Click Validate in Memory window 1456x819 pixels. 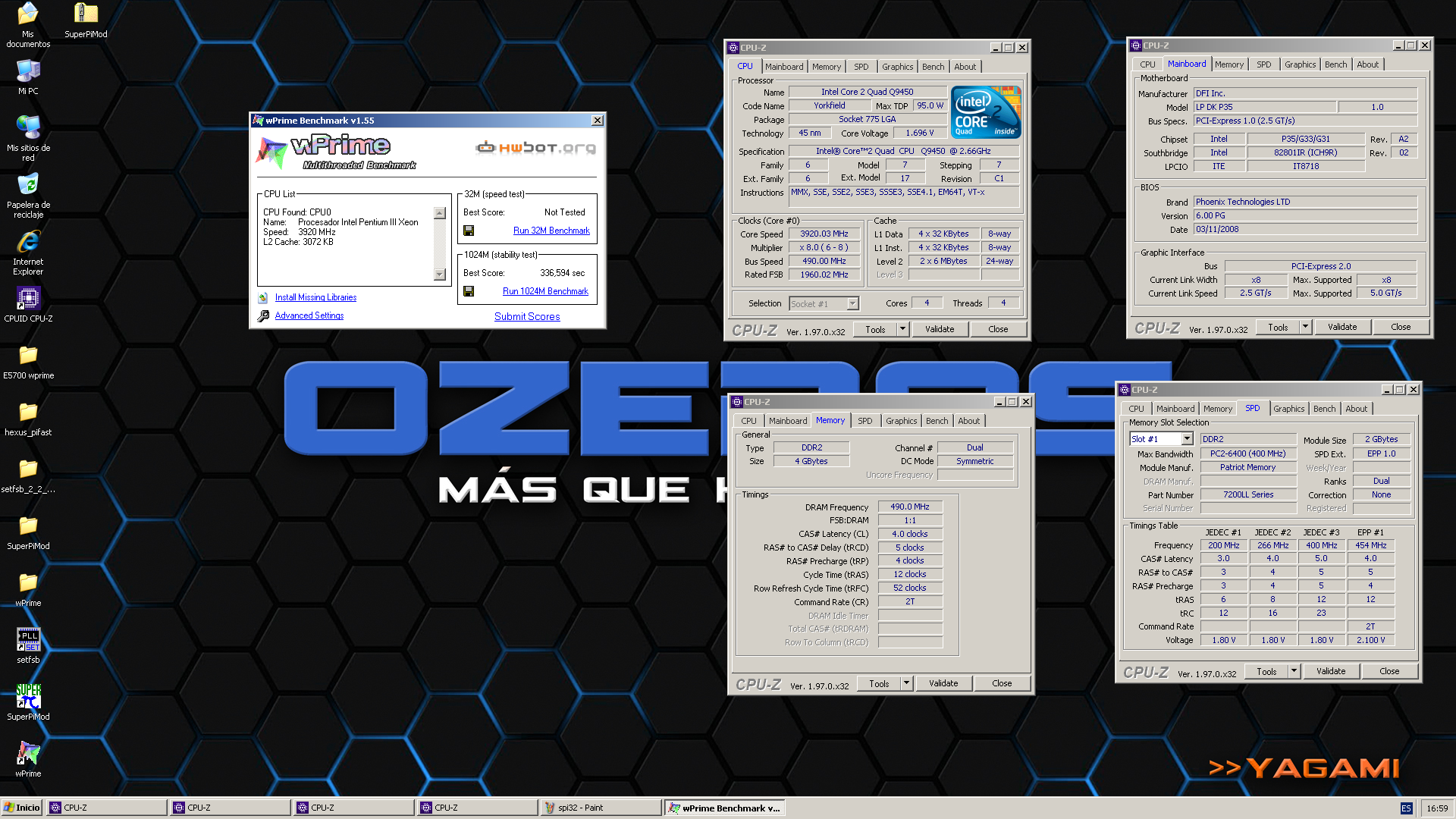pyautogui.click(x=943, y=683)
